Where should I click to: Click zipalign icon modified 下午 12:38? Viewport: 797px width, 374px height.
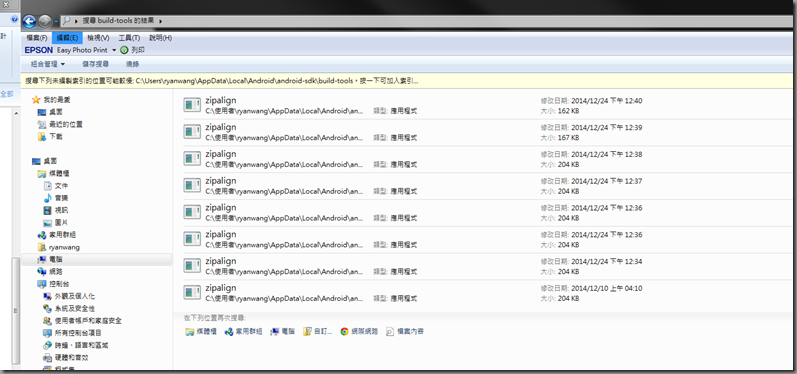pos(192,159)
